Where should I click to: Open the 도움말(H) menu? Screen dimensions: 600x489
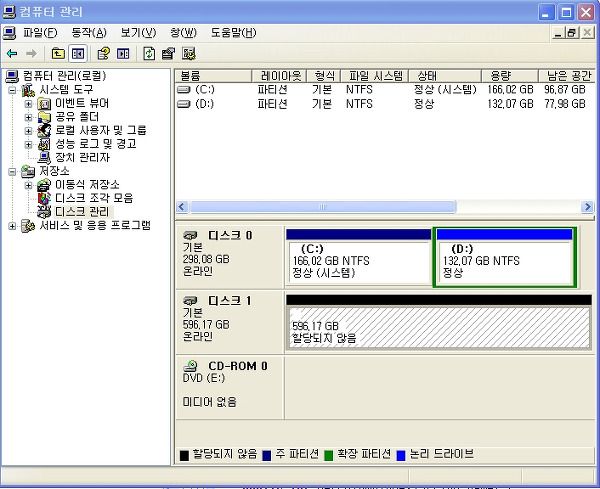tap(233, 33)
